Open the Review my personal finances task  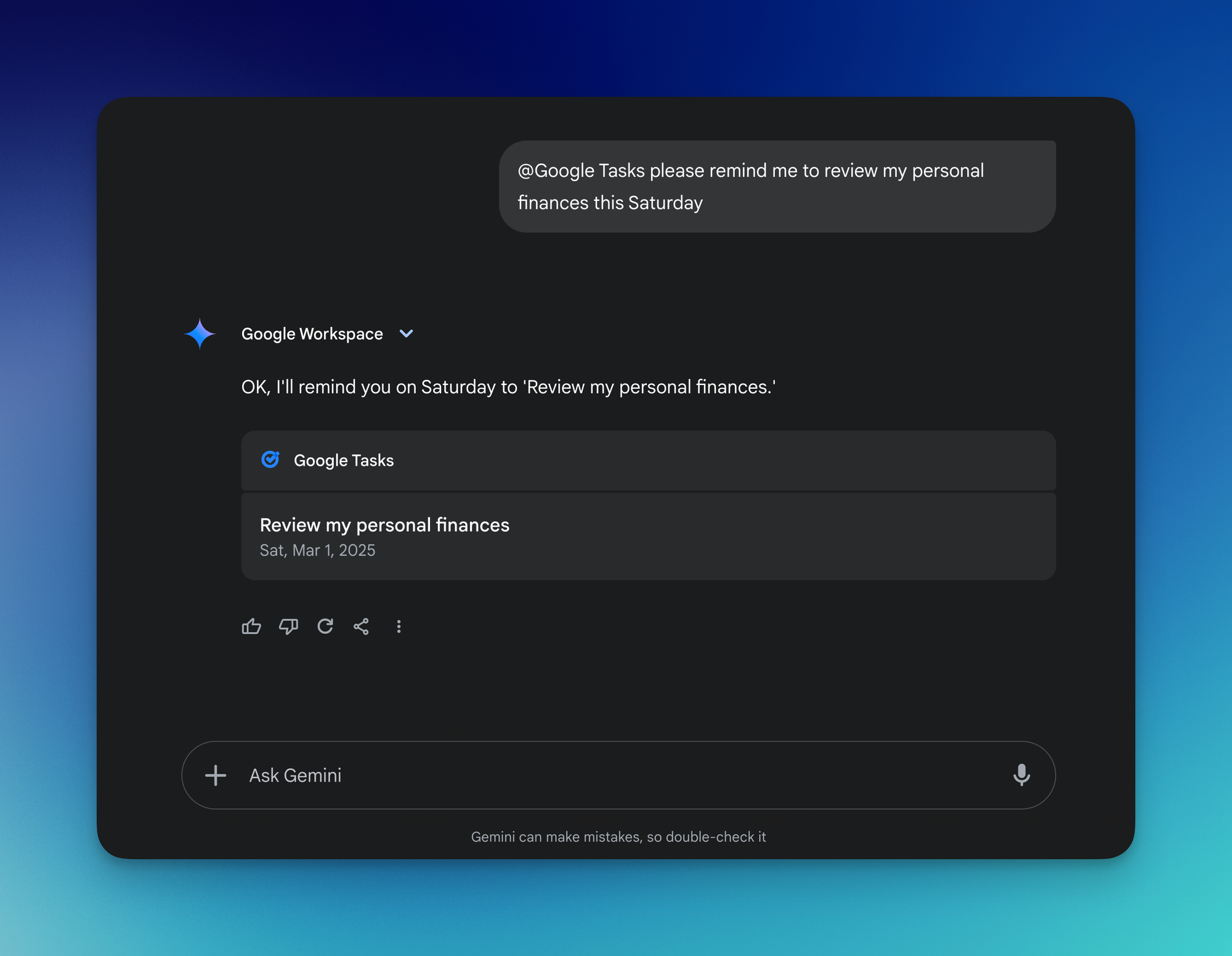click(x=649, y=536)
